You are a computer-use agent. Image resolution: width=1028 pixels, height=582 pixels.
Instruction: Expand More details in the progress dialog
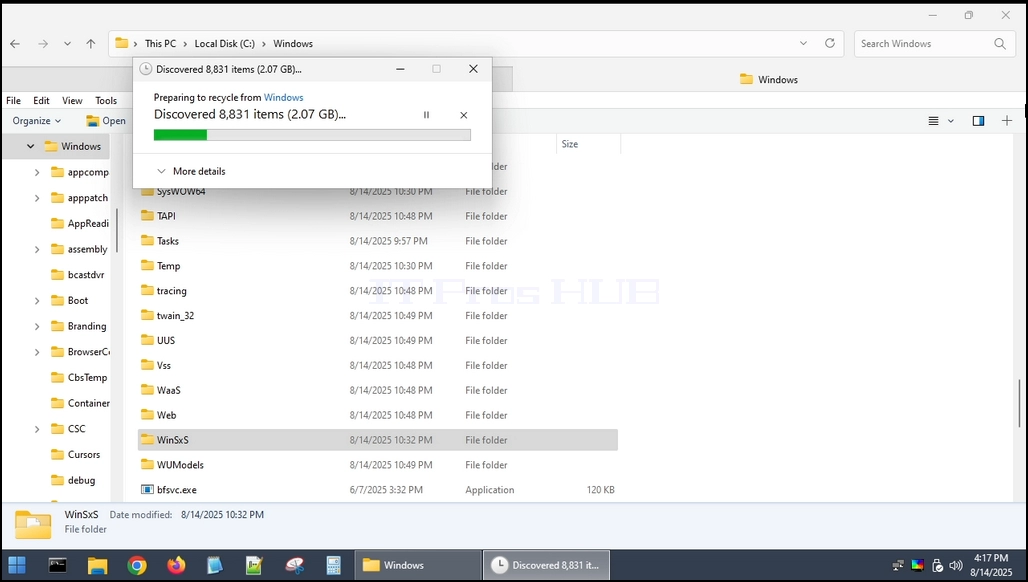click(x=191, y=171)
